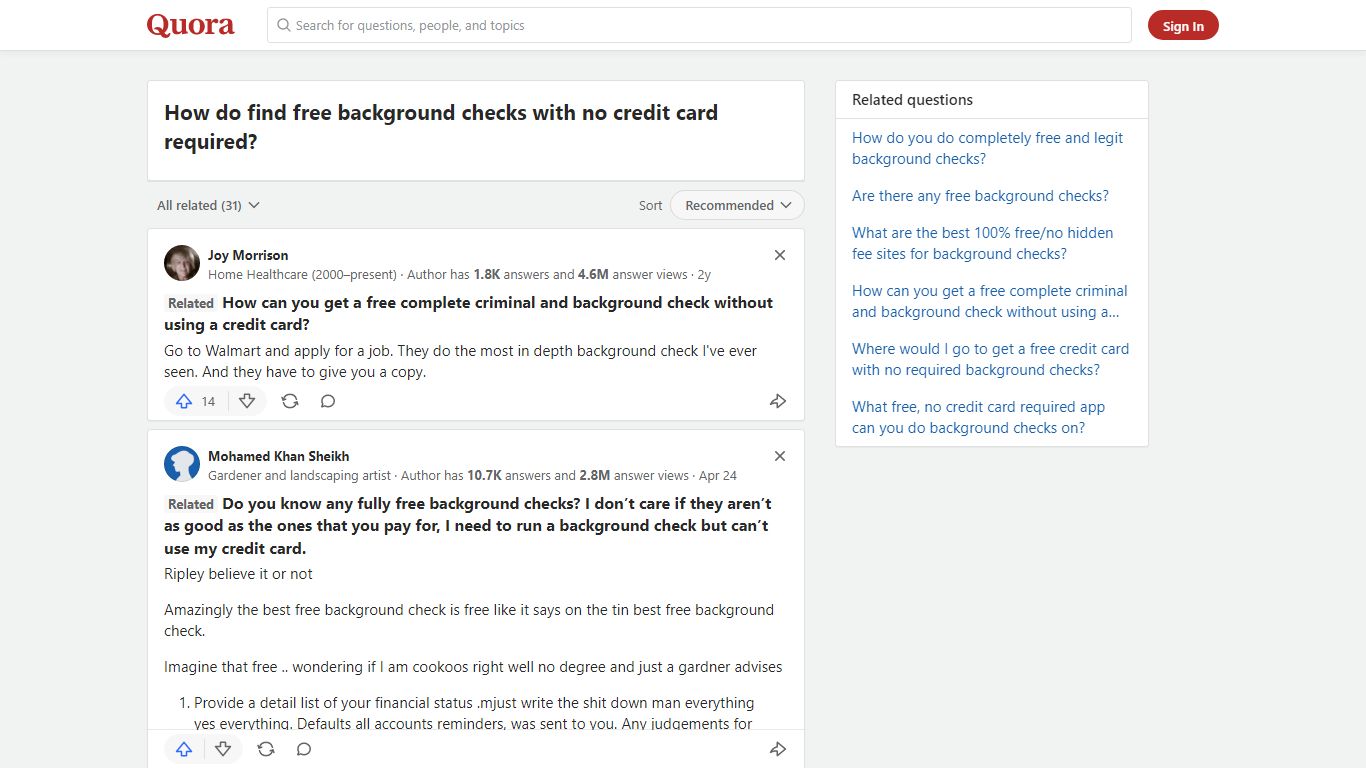This screenshot has width=1366, height=768.
Task: Downvote Joy Morrison's answer
Action: tap(247, 401)
